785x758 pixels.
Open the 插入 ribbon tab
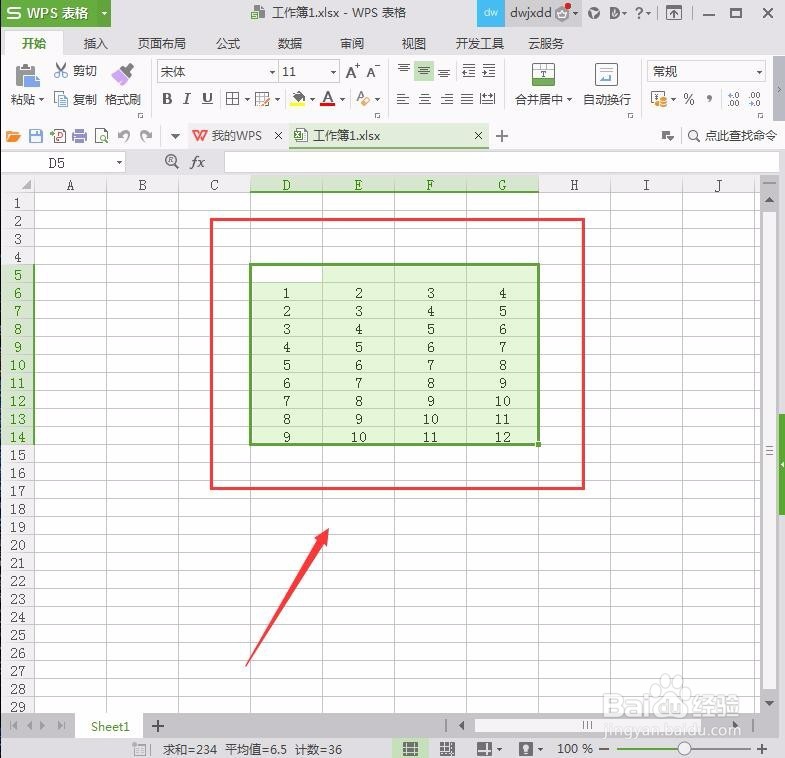pos(96,44)
